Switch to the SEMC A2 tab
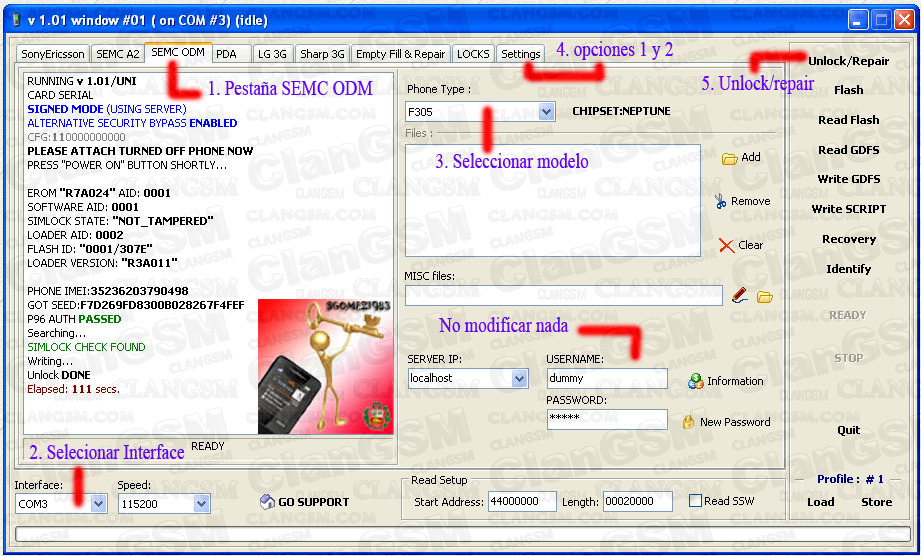921x556 pixels. 117,54
